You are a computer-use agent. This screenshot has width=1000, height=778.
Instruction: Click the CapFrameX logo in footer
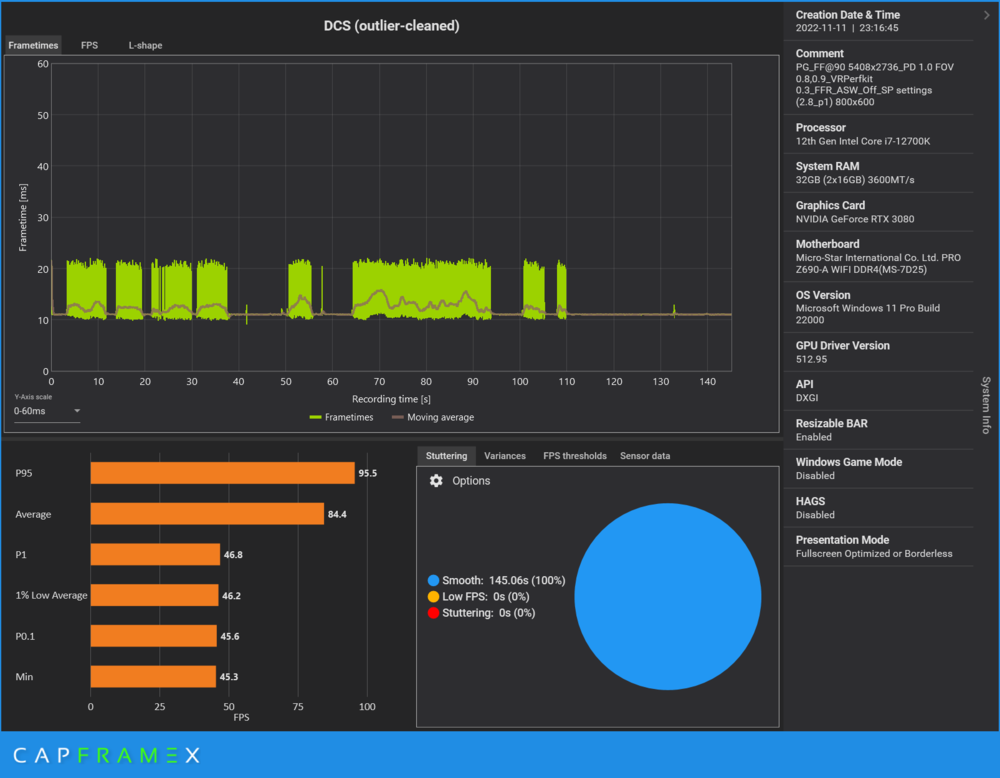[x=106, y=755]
